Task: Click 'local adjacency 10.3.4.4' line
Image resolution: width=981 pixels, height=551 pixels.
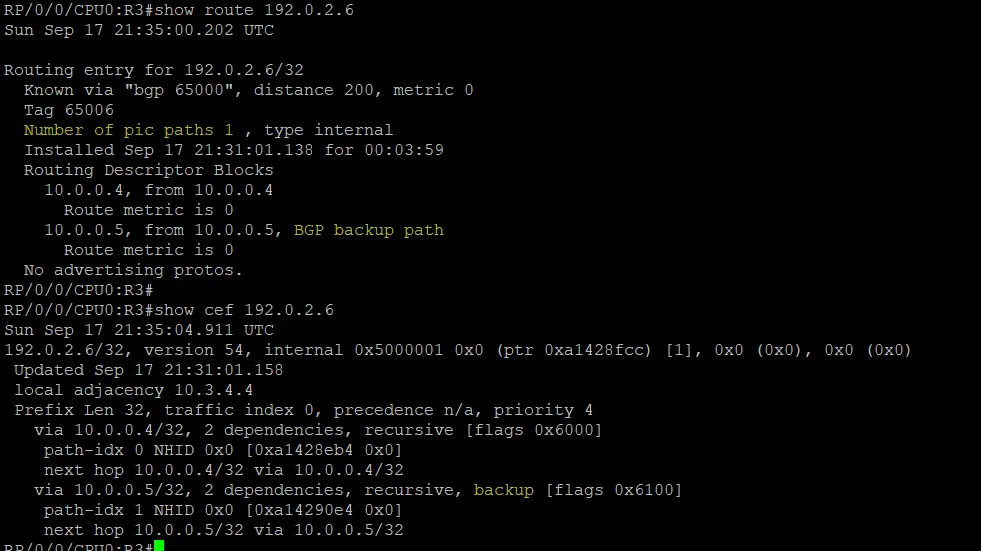Action: (133, 390)
